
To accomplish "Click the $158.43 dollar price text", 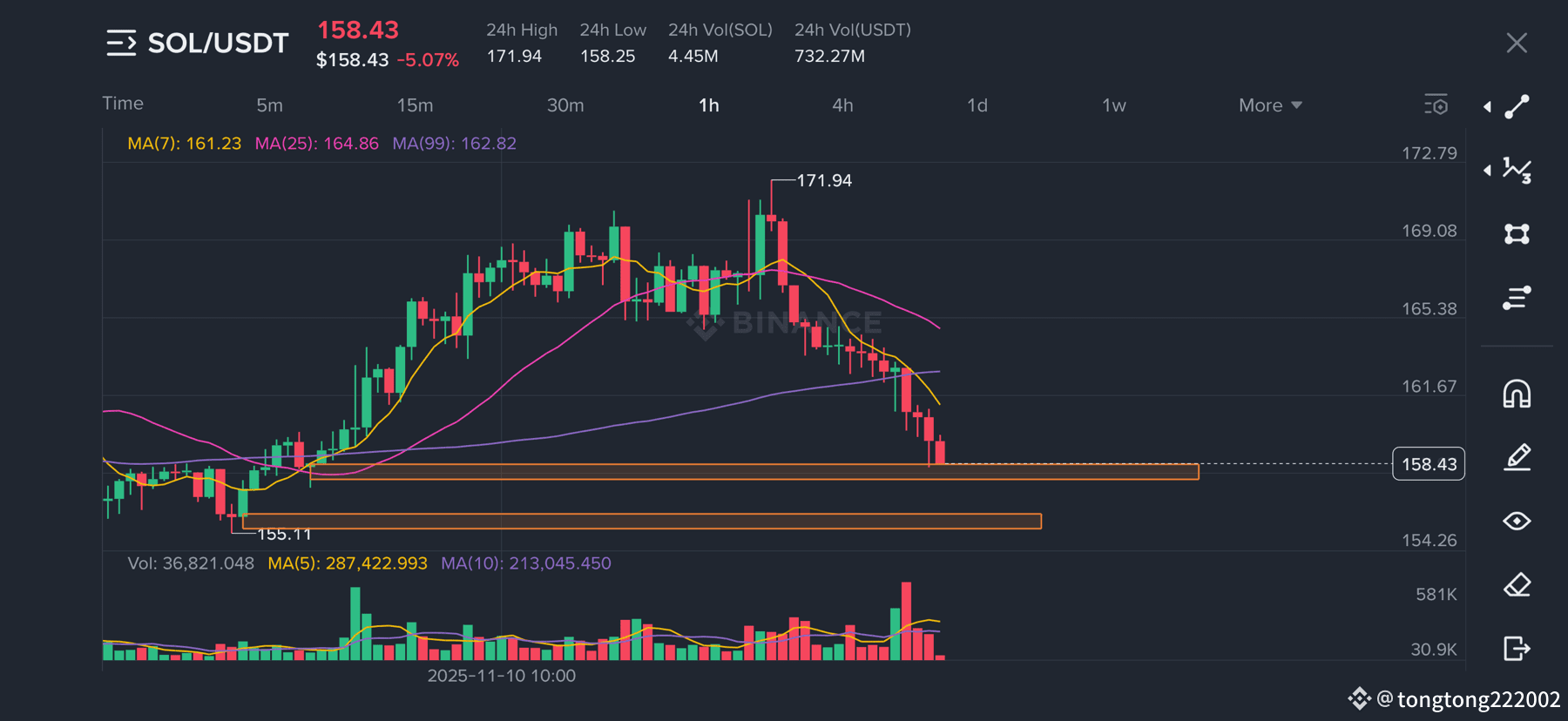I will click(x=352, y=60).
